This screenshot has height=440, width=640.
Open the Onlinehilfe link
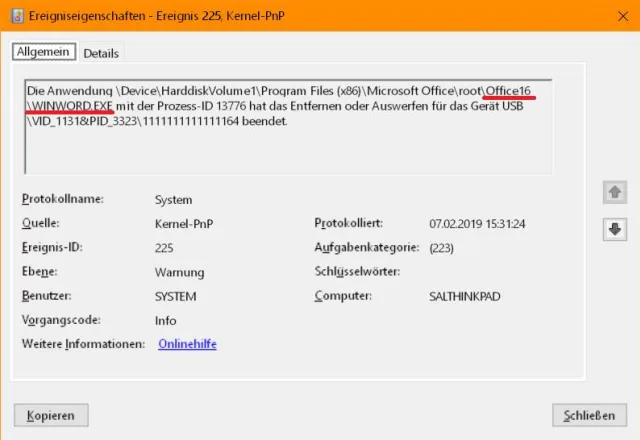pyautogui.click(x=187, y=344)
